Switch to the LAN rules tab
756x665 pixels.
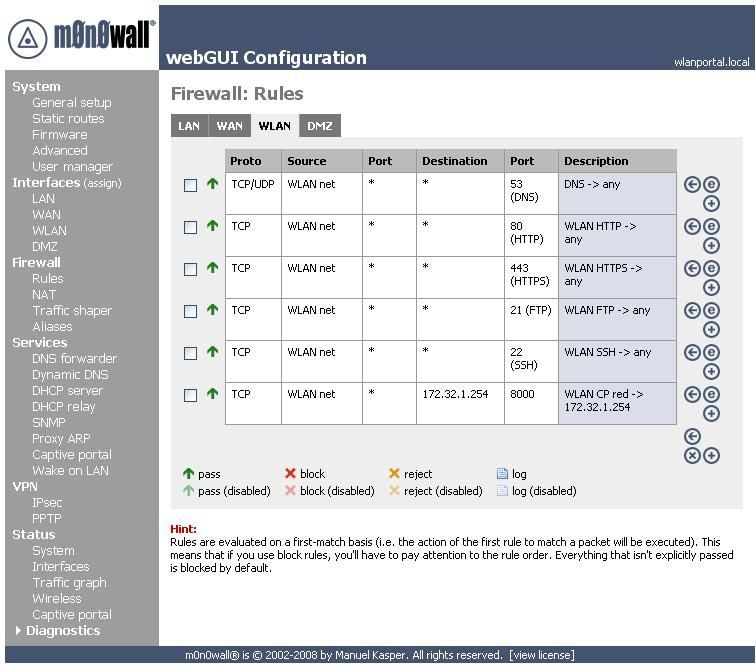[x=189, y=126]
